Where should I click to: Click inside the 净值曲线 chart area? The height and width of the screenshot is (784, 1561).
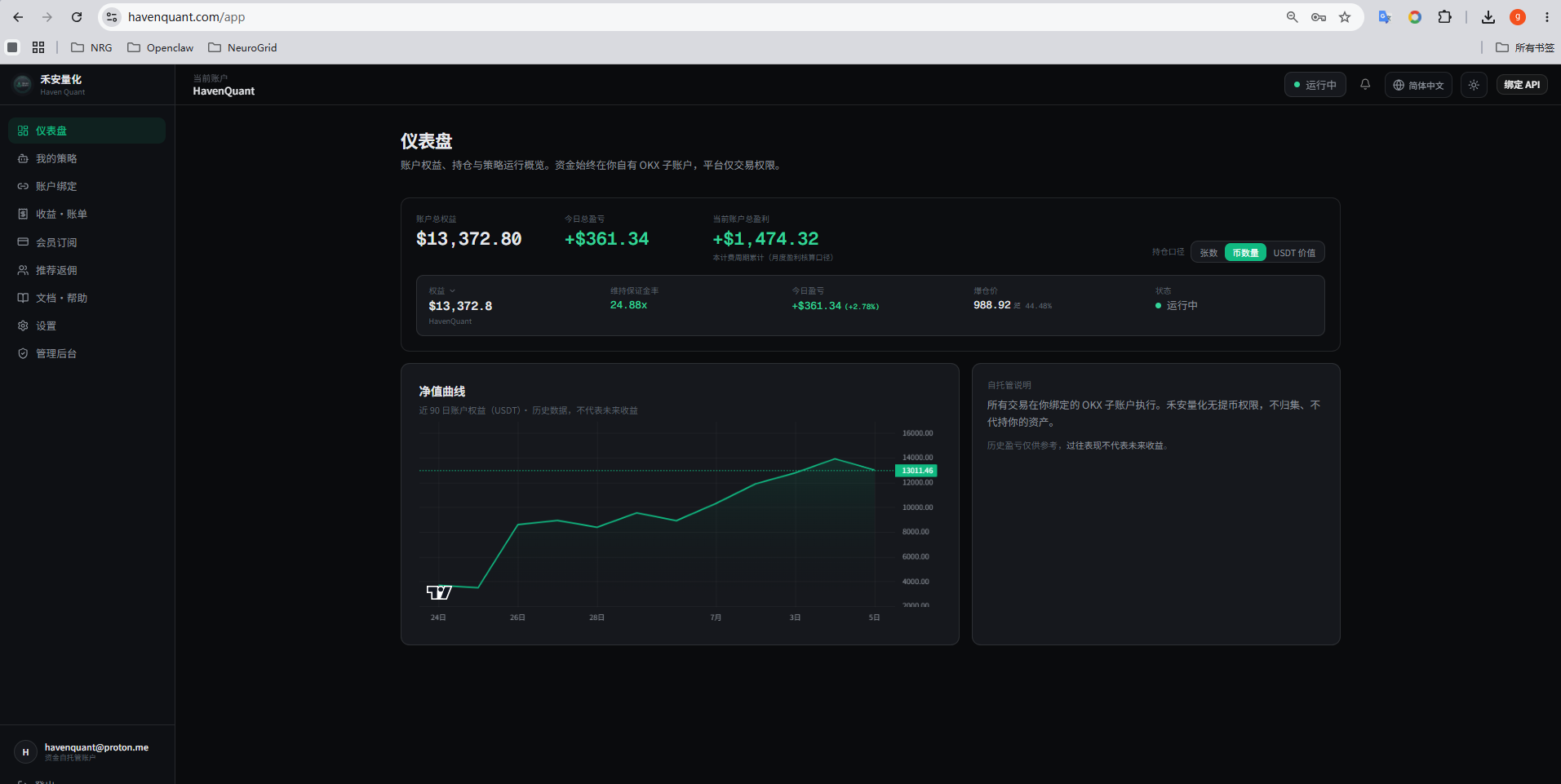point(657,514)
